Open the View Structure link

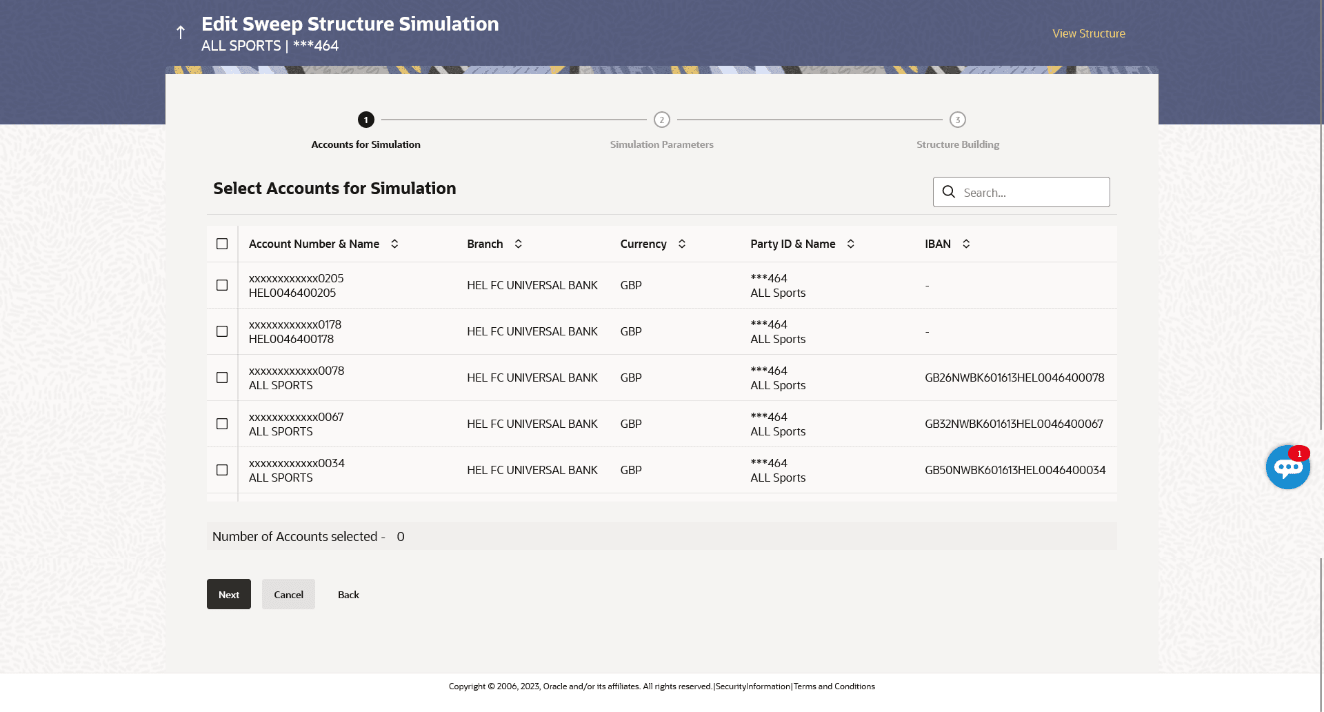[x=1088, y=34]
